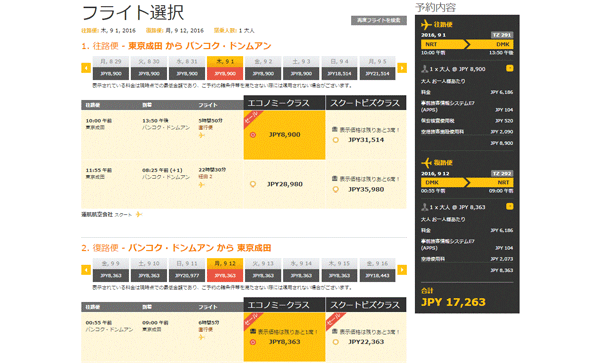Click the plane icon under 22時間30分 flight
600x363 pixels.
[x=202, y=185]
